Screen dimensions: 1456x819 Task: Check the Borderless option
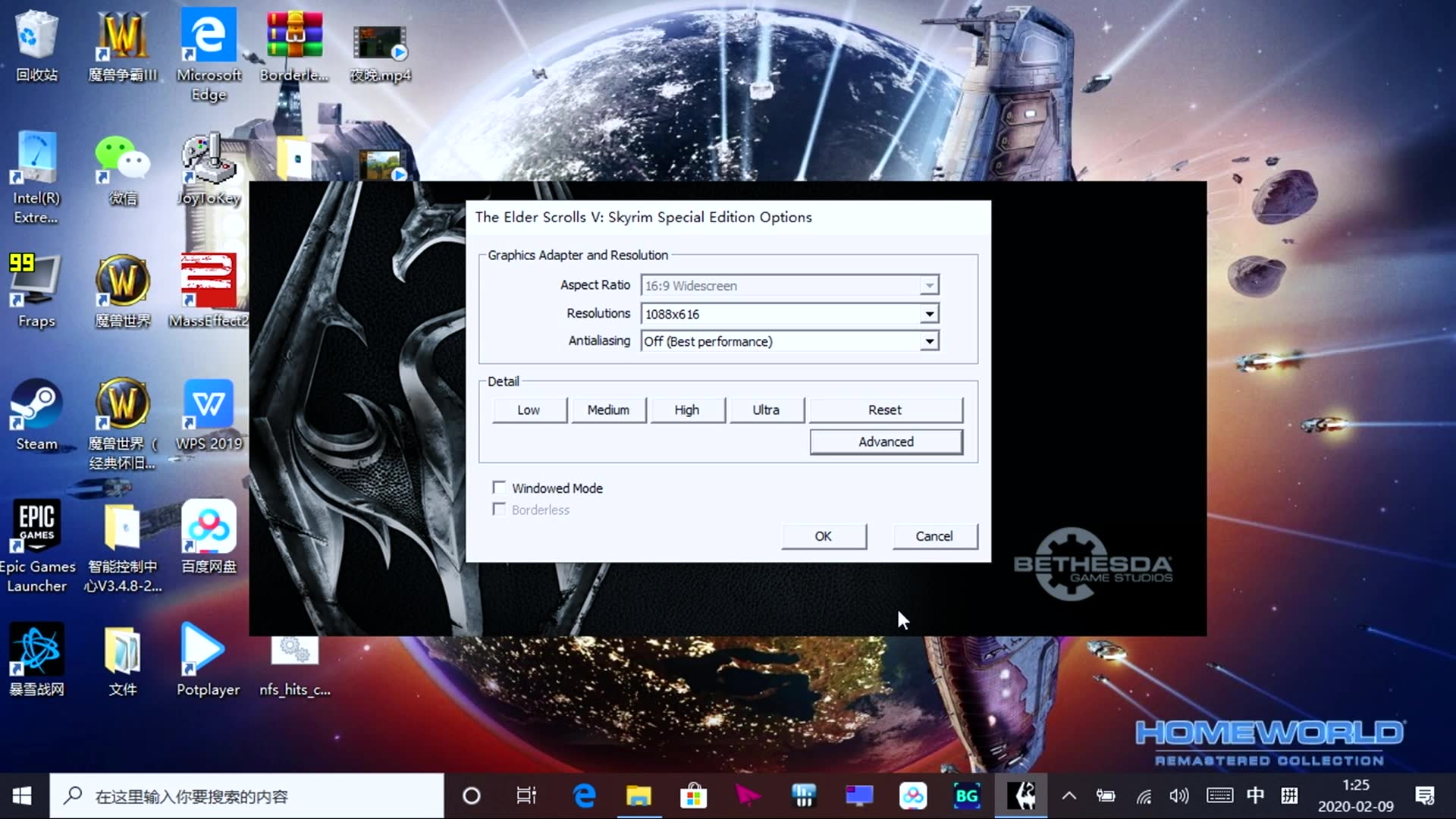[x=499, y=509]
